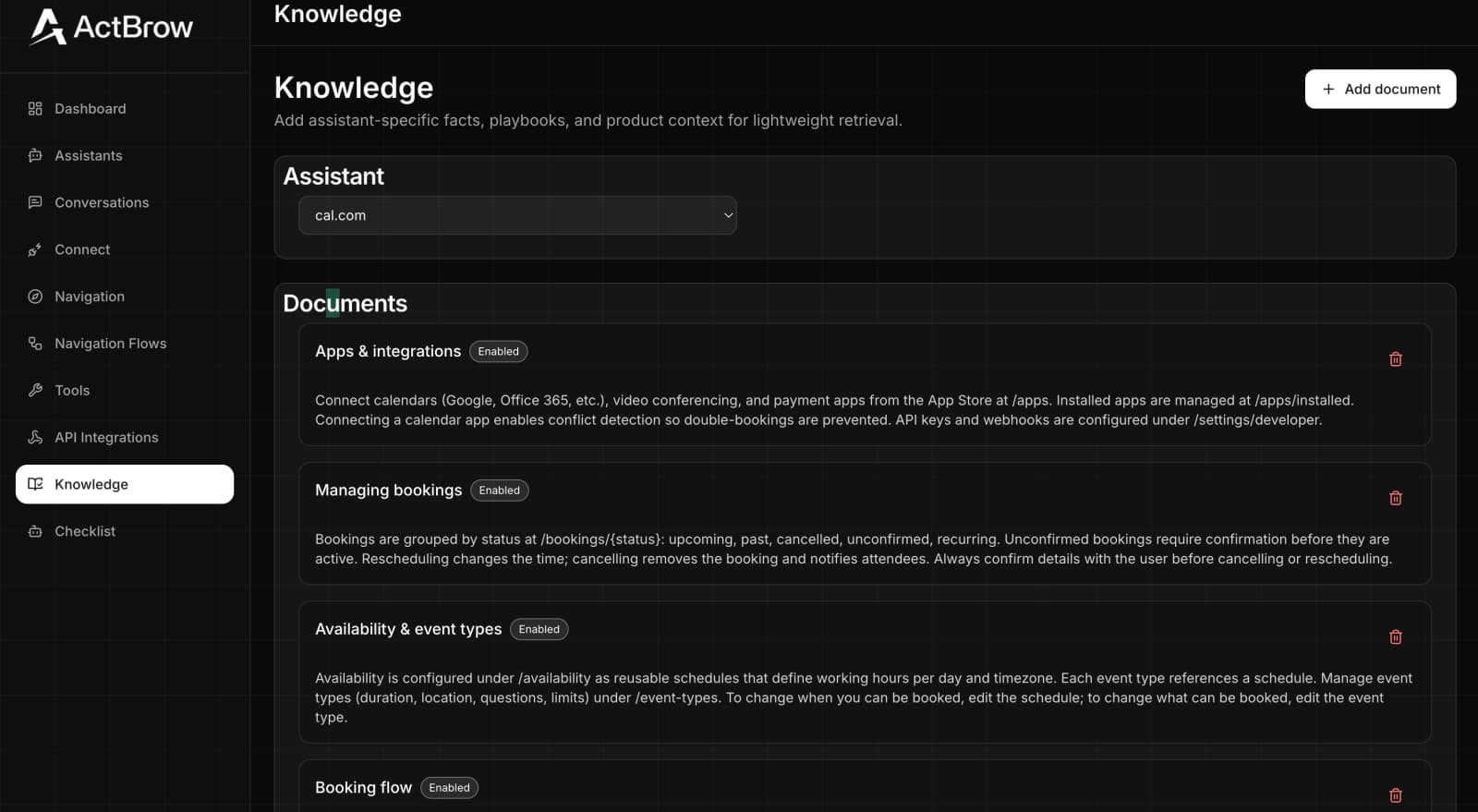Screen dimensions: 1478x812
Task: Click the Knowledge book icon
Action: [x=35, y=484]
